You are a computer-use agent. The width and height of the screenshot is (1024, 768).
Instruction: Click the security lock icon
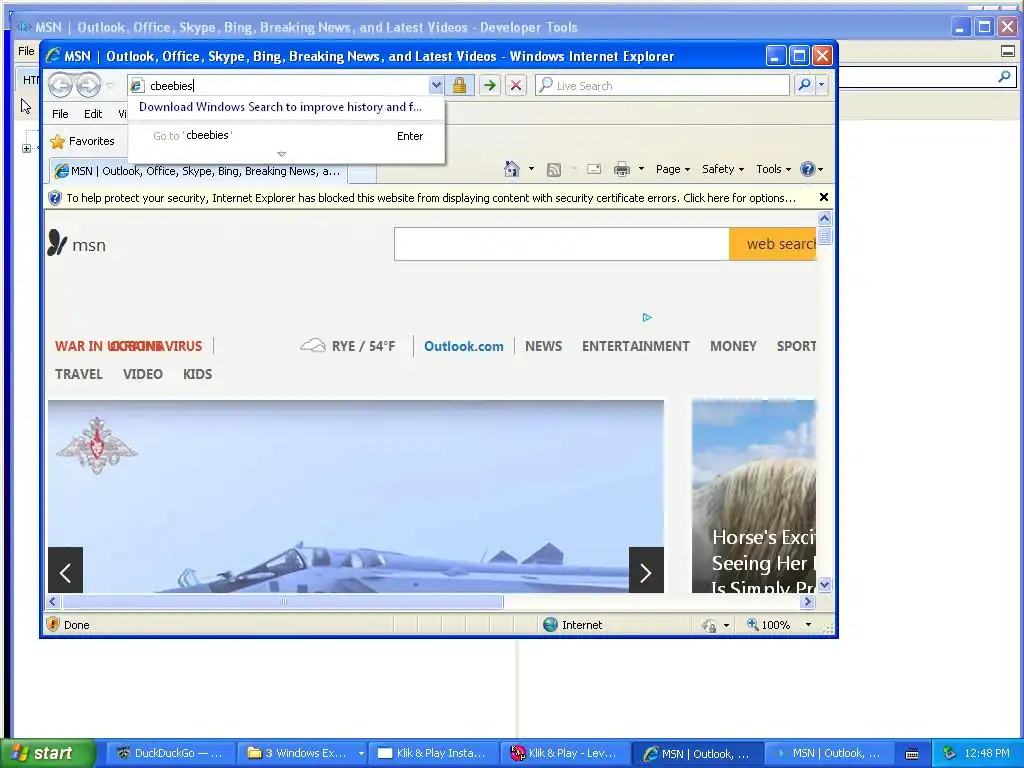pos(459,85)
